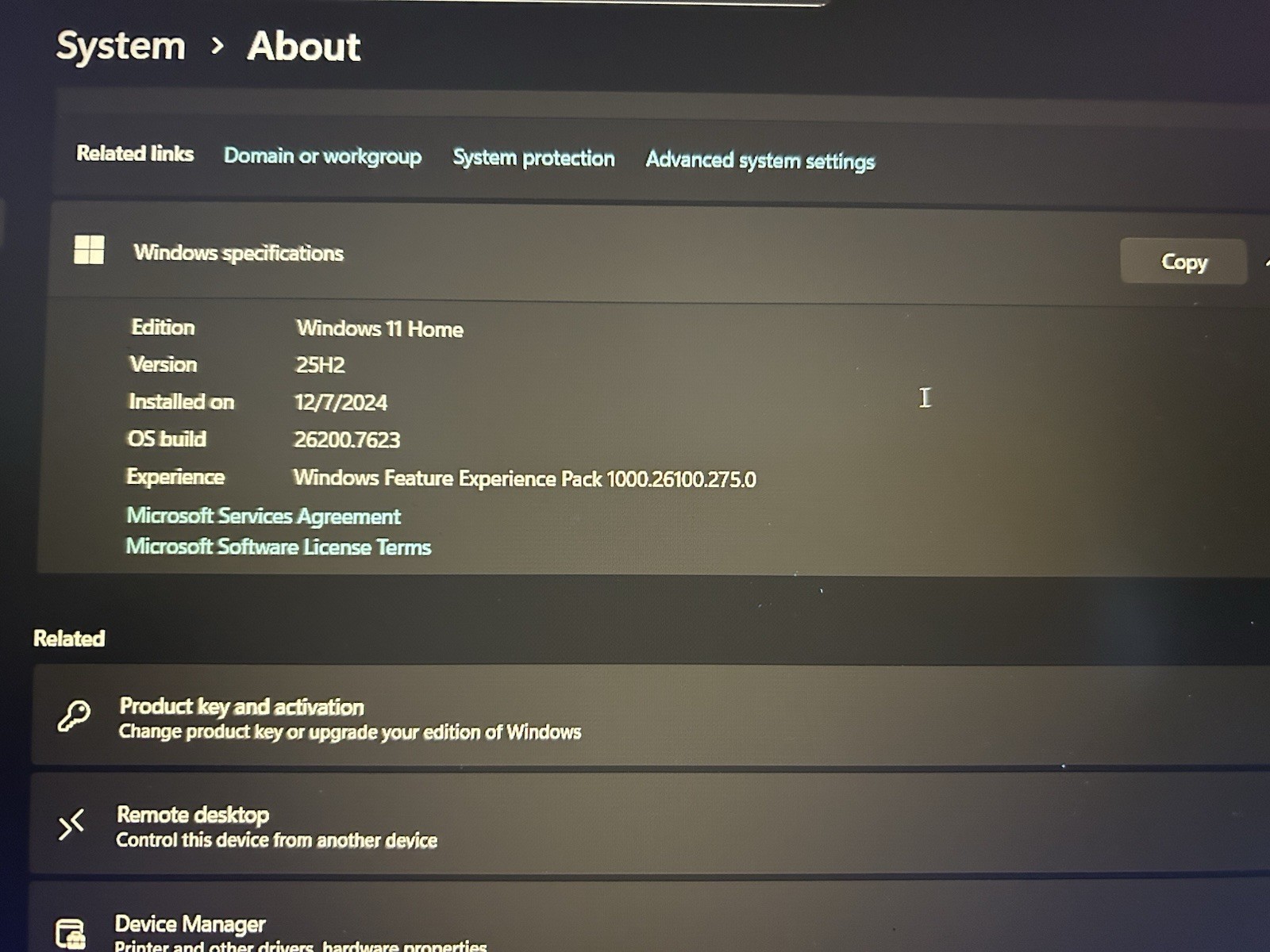
Task: Click the Related links label
Action: coord(135,153)
